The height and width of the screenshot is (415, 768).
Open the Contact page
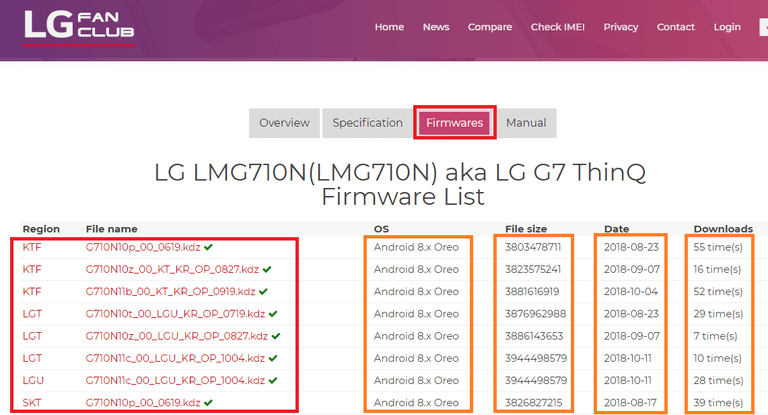point(675,27)
